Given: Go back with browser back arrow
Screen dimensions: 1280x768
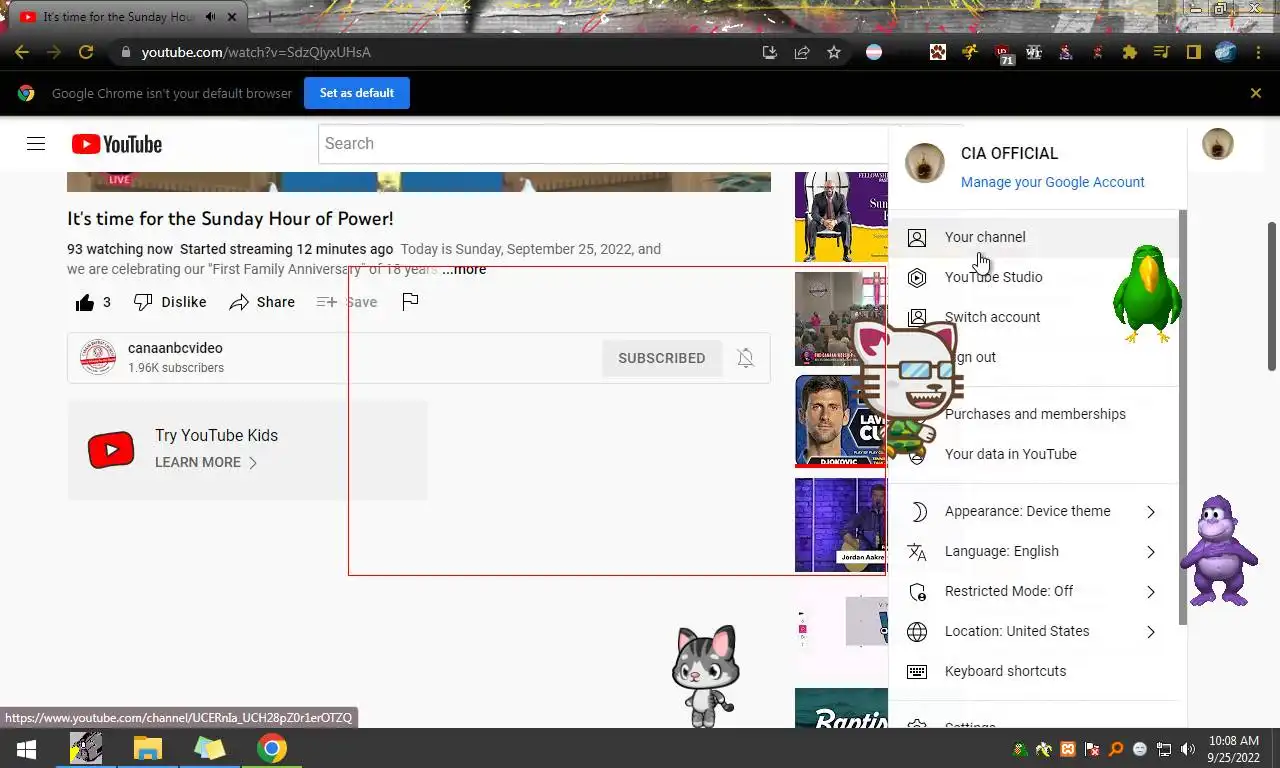Looking at the screenshot, I should click(22, 52).
